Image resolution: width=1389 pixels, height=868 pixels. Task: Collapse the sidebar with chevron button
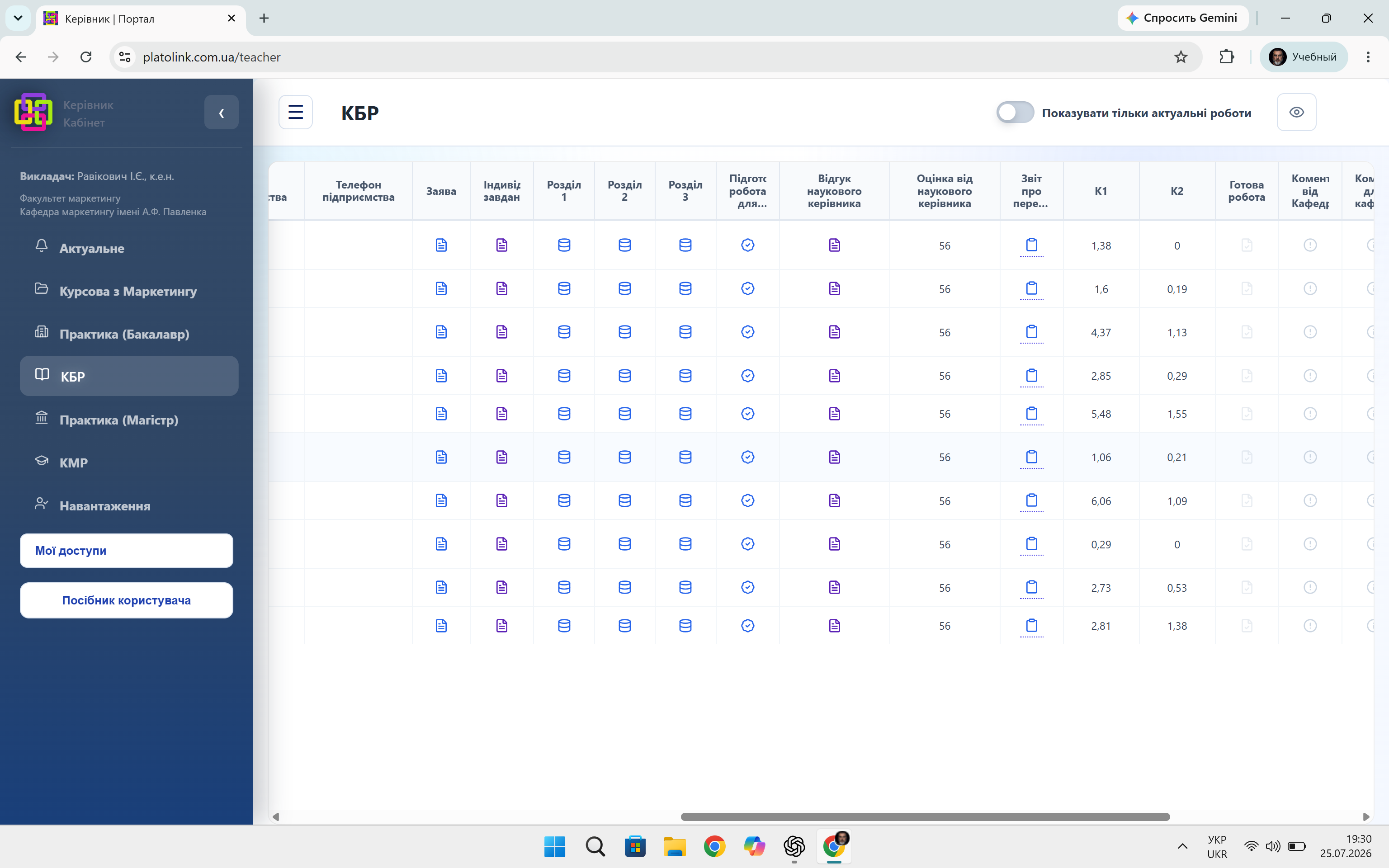pyautogui.click(x=221, y=113)
